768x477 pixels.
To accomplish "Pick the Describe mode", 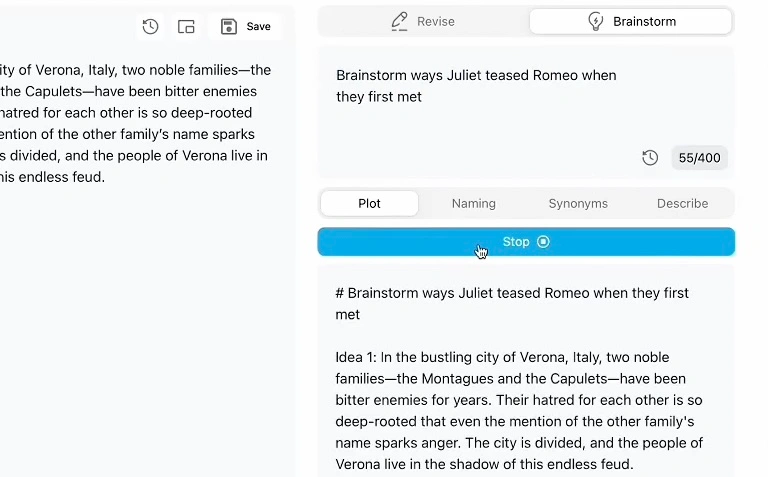I will tap(682, 203).
